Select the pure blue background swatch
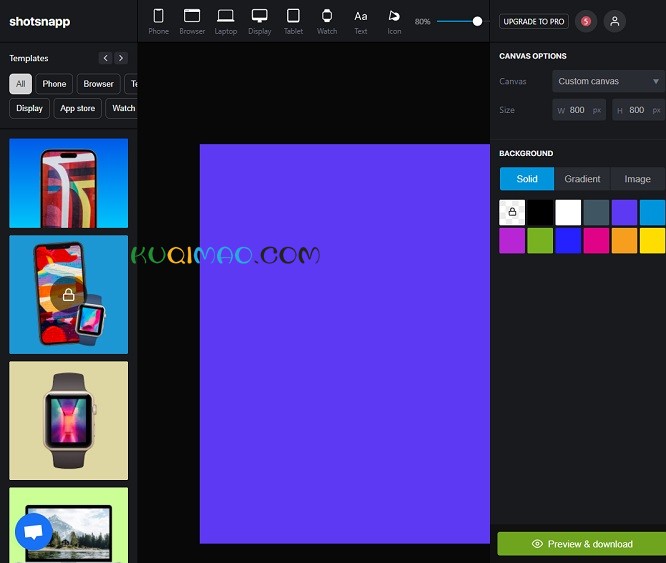This screenshot has width=666, height=563. click(568, 241)
